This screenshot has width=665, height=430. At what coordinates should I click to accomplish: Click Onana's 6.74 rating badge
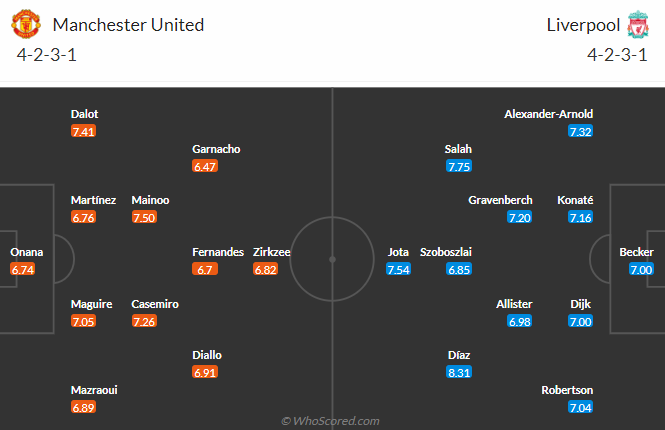coord(23,270)
